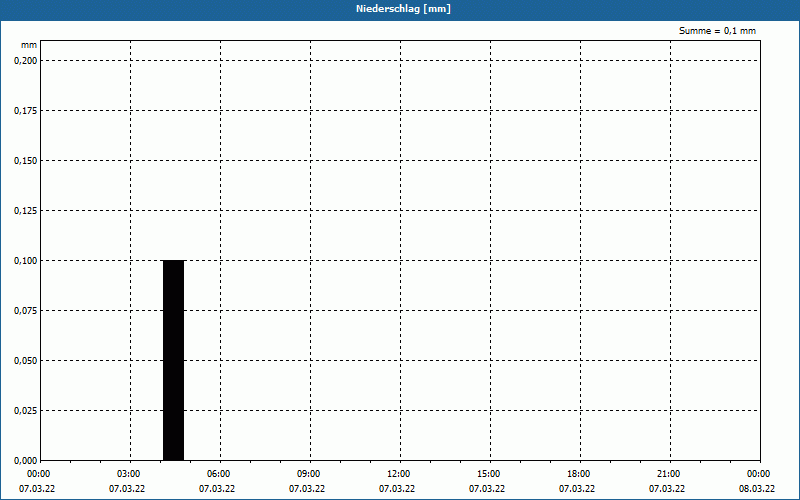800x500 pixels.
Task: Select the 0,050 y-axis label
Action: [26, 361]
